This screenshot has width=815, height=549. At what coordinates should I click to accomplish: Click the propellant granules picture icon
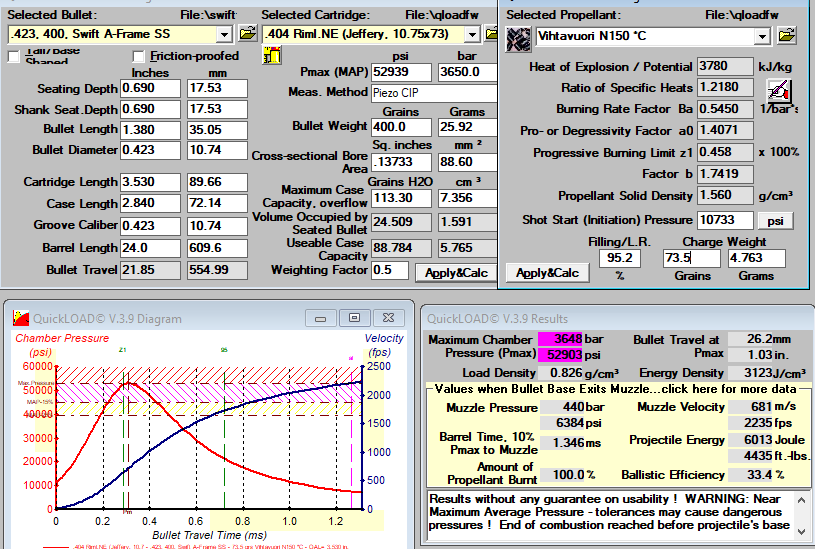(x=518, y=40)
